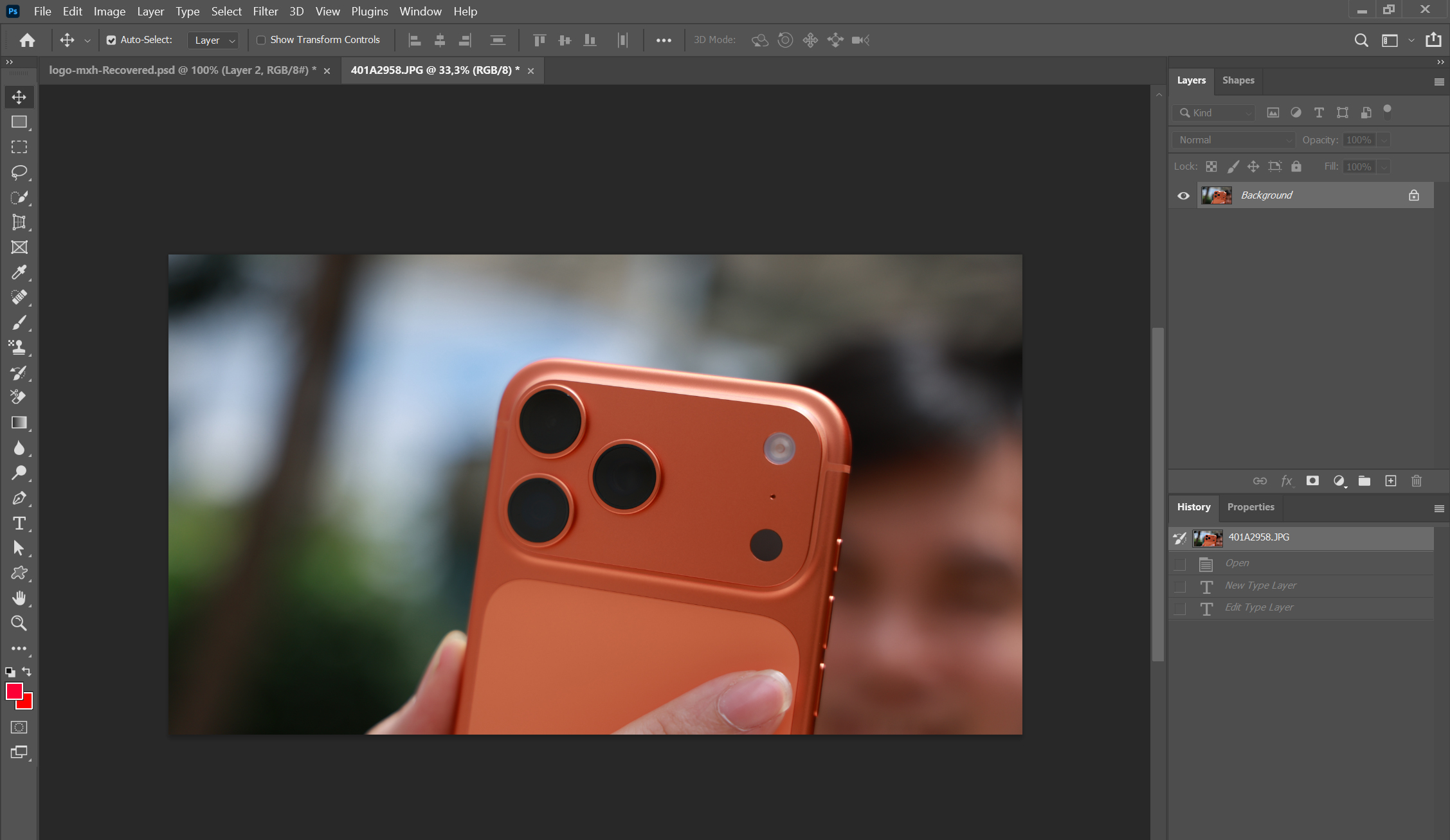Switch to the Properties panel

pyautogui.click(x=1250, y=507)
